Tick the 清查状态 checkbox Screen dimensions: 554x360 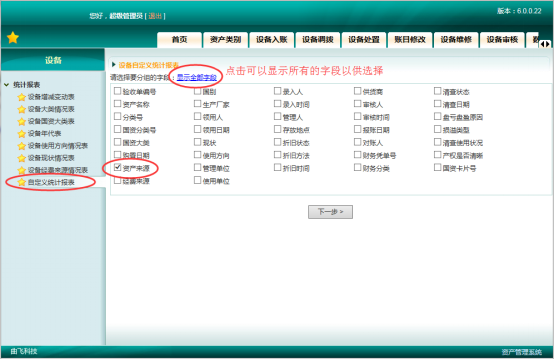[x=438, y=91]
